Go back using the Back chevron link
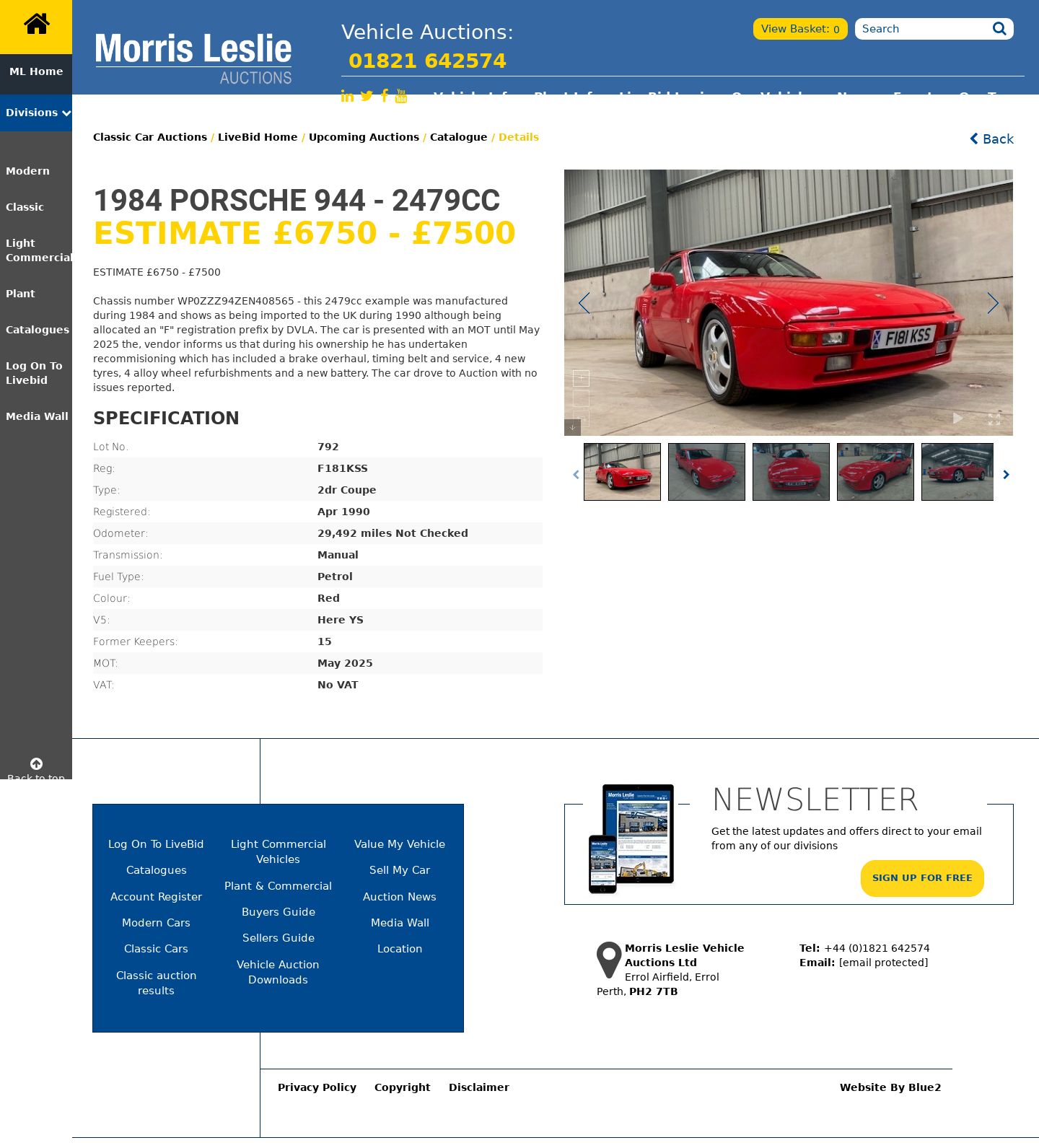The width and height of the screenshot is (1039, 1148). (991, 139)
